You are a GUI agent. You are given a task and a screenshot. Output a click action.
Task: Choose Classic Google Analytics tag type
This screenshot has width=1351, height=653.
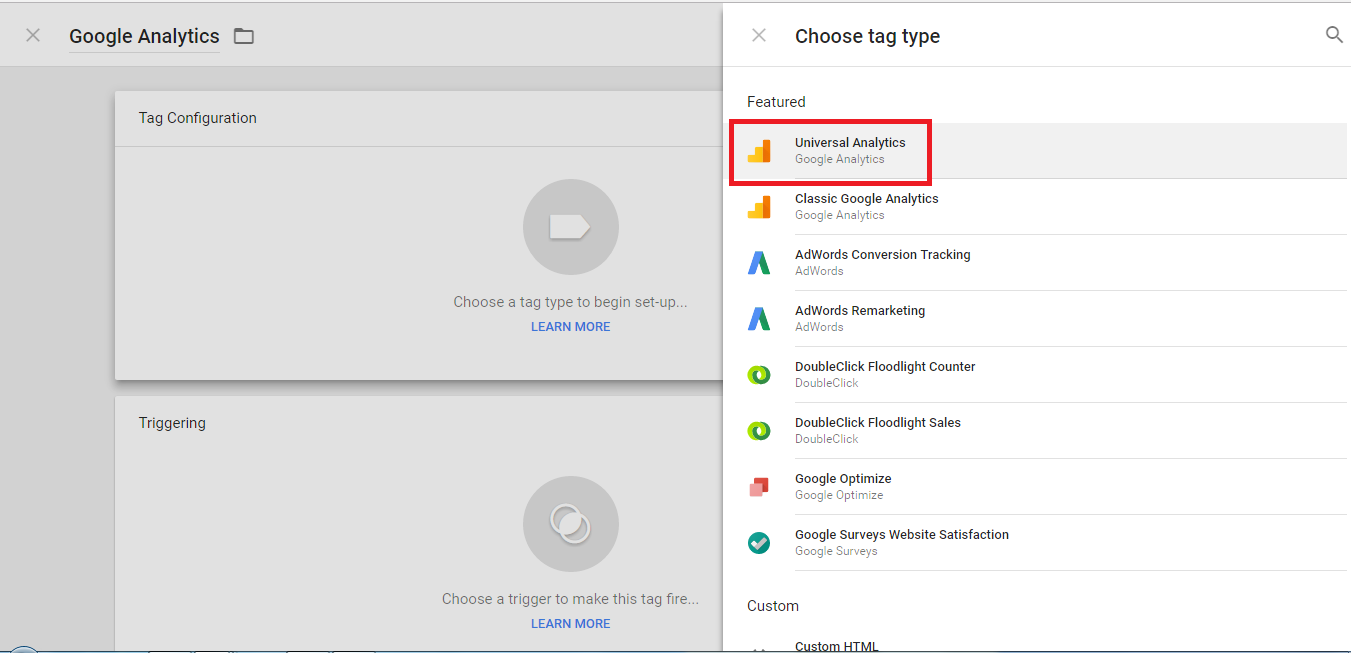point(1035,207)
